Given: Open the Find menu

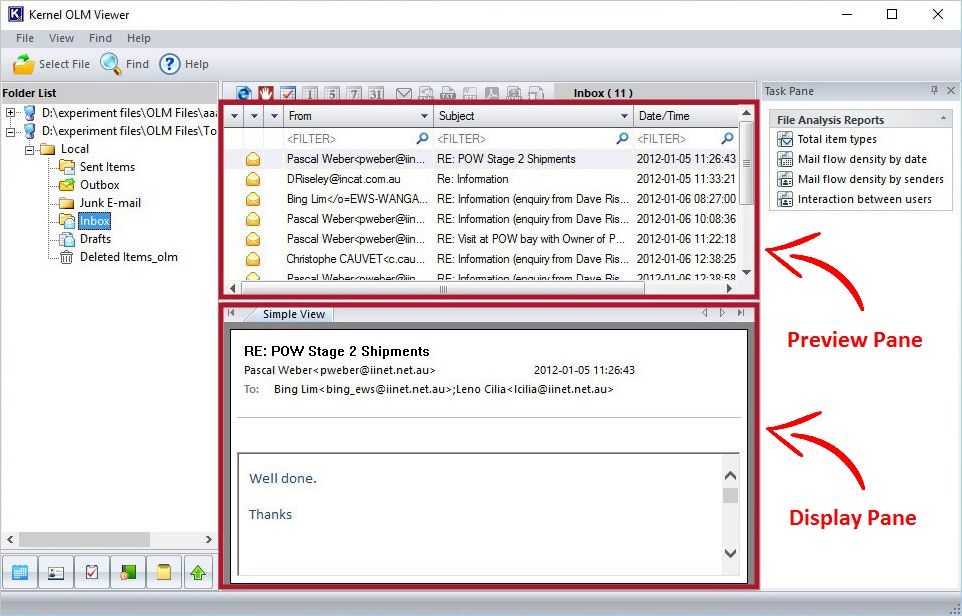Looking at the screenshot, I should [x=100, y=38].
